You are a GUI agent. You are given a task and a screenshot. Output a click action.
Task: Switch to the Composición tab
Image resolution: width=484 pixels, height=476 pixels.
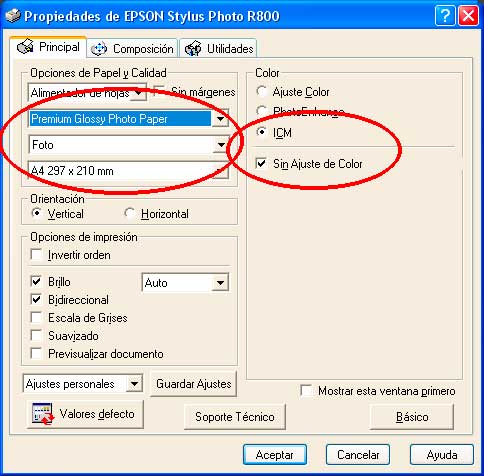[132, 49]
